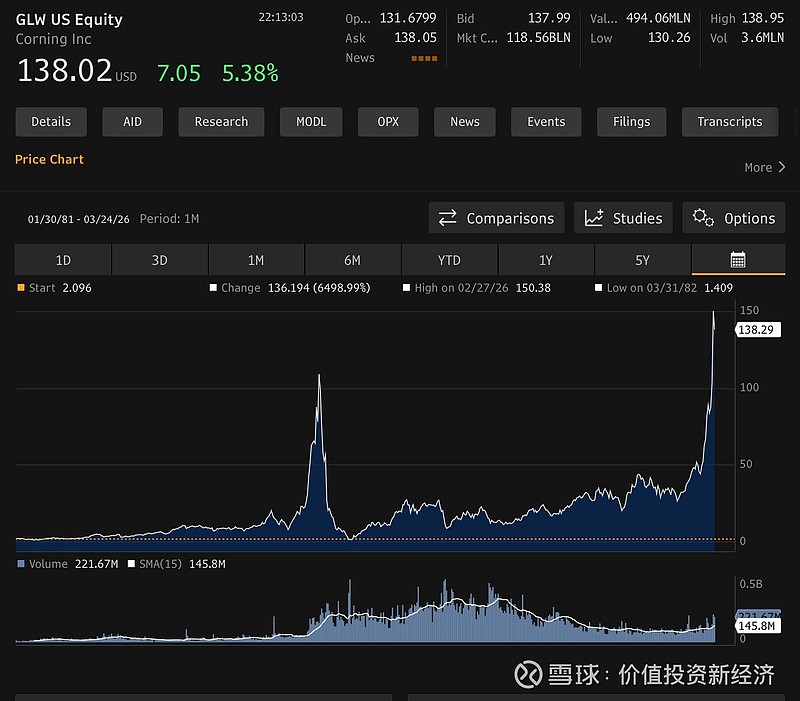Viewport: 800px width, 701px height.
Task: Expand More with the chevron arrow
Action: [781, 167]
